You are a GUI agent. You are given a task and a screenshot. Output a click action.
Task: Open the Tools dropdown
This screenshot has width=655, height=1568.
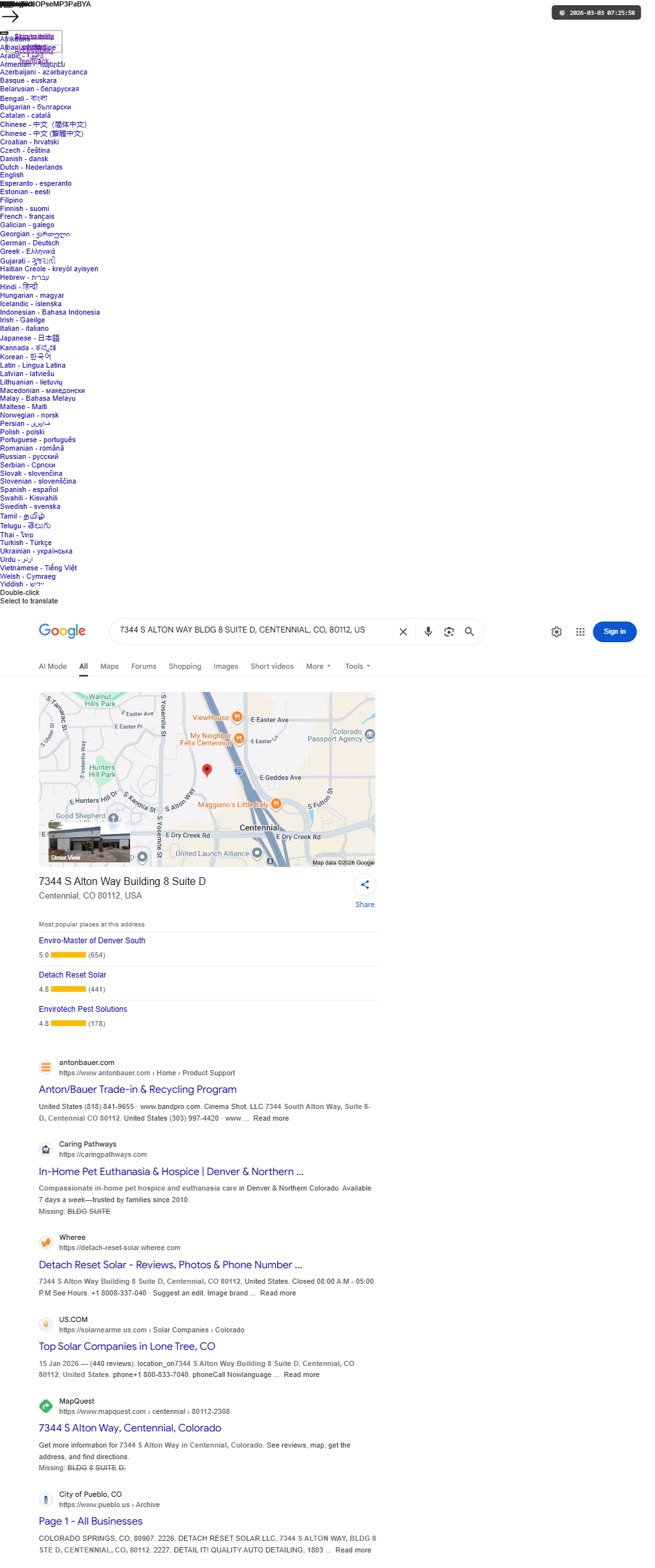(358, 666)
